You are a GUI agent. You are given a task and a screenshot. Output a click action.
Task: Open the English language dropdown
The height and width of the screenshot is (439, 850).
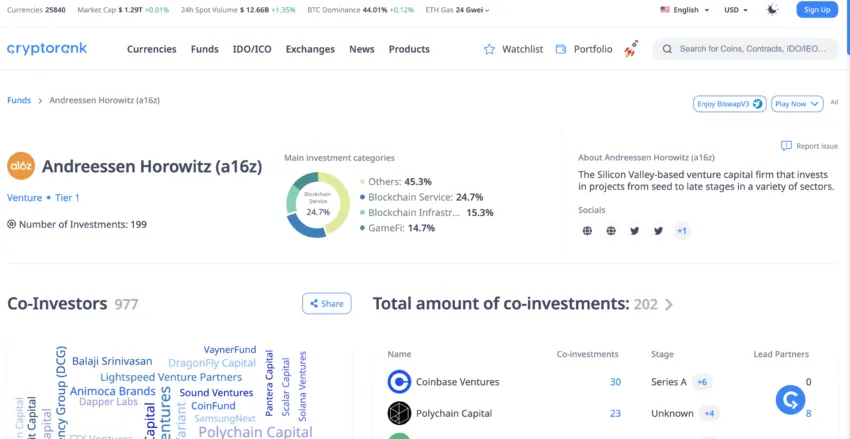click(x=685, y=10)
